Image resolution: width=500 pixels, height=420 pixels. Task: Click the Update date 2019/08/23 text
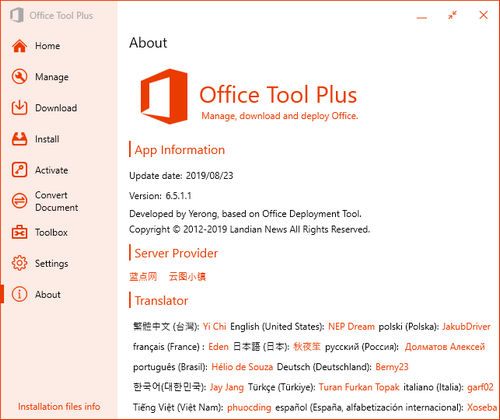(181, 176)
